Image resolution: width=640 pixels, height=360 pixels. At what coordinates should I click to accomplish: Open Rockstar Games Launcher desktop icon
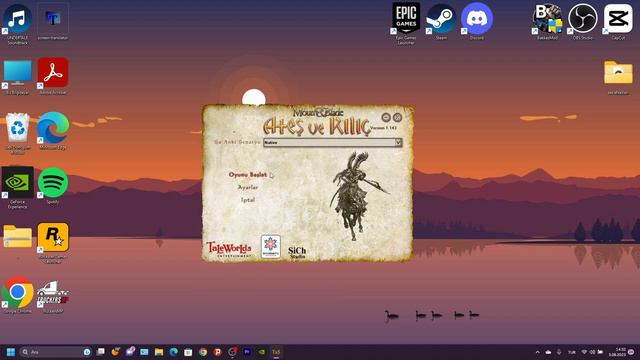pyautogui.click(x=53, y=243)
